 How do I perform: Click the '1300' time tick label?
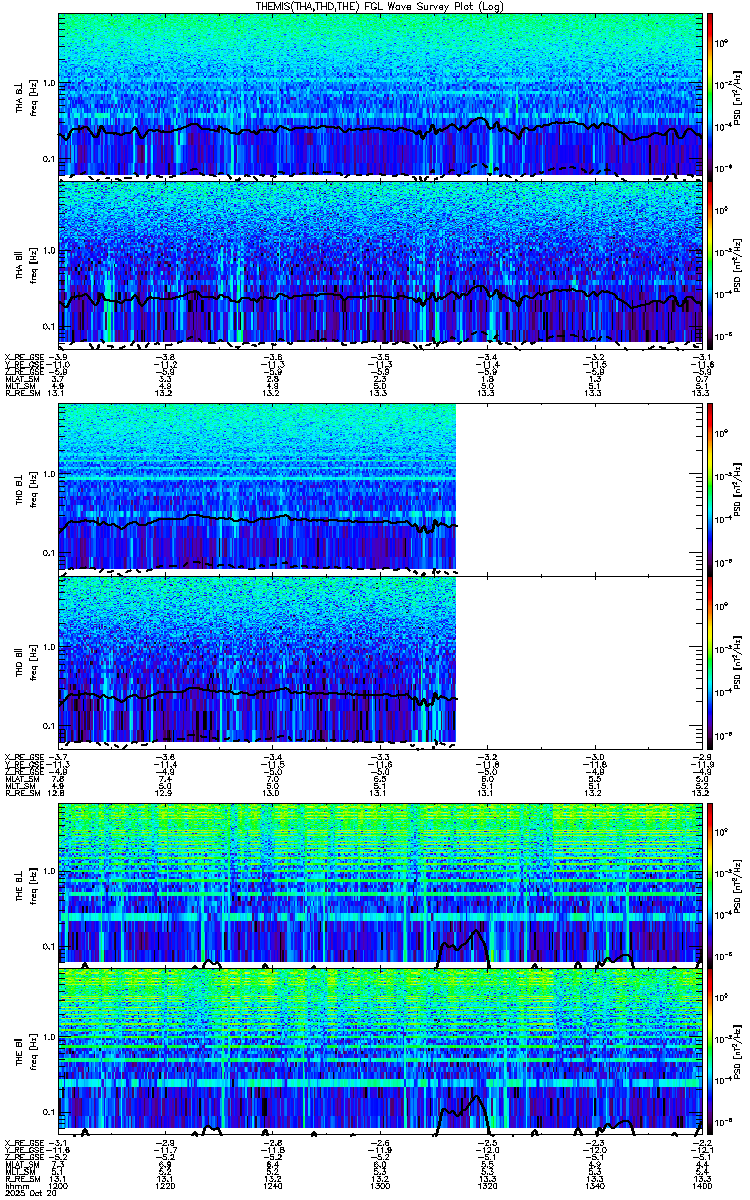(379, 1185)
